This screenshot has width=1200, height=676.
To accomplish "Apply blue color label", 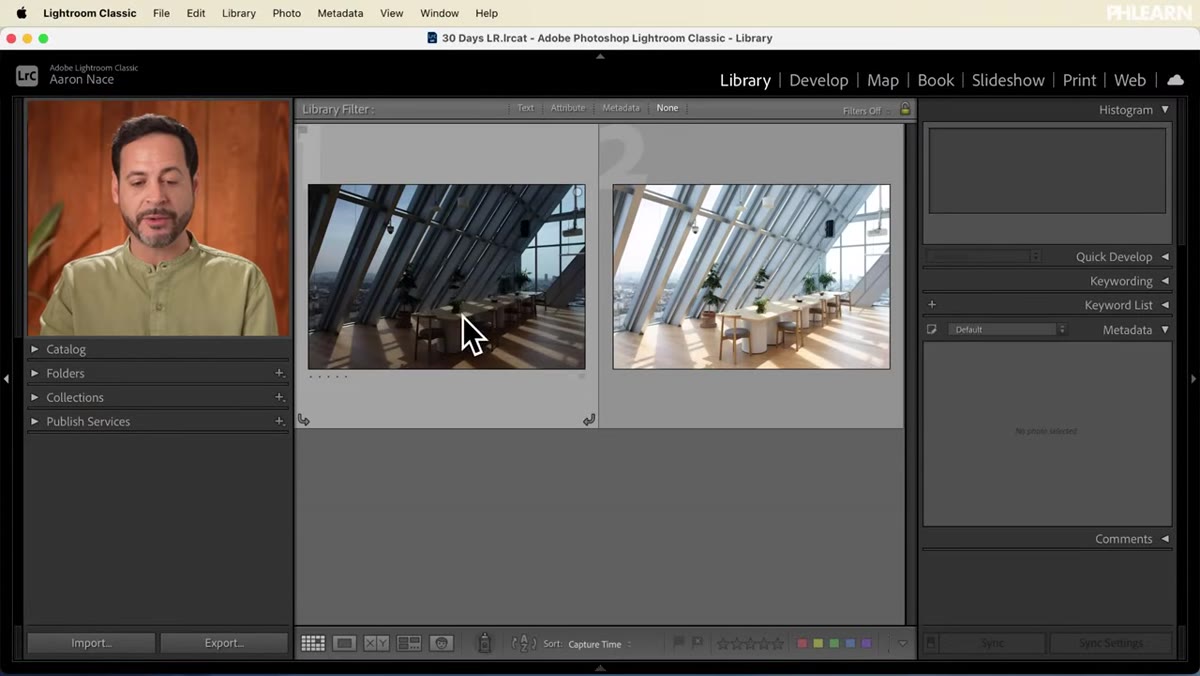I will click(850, 644).
